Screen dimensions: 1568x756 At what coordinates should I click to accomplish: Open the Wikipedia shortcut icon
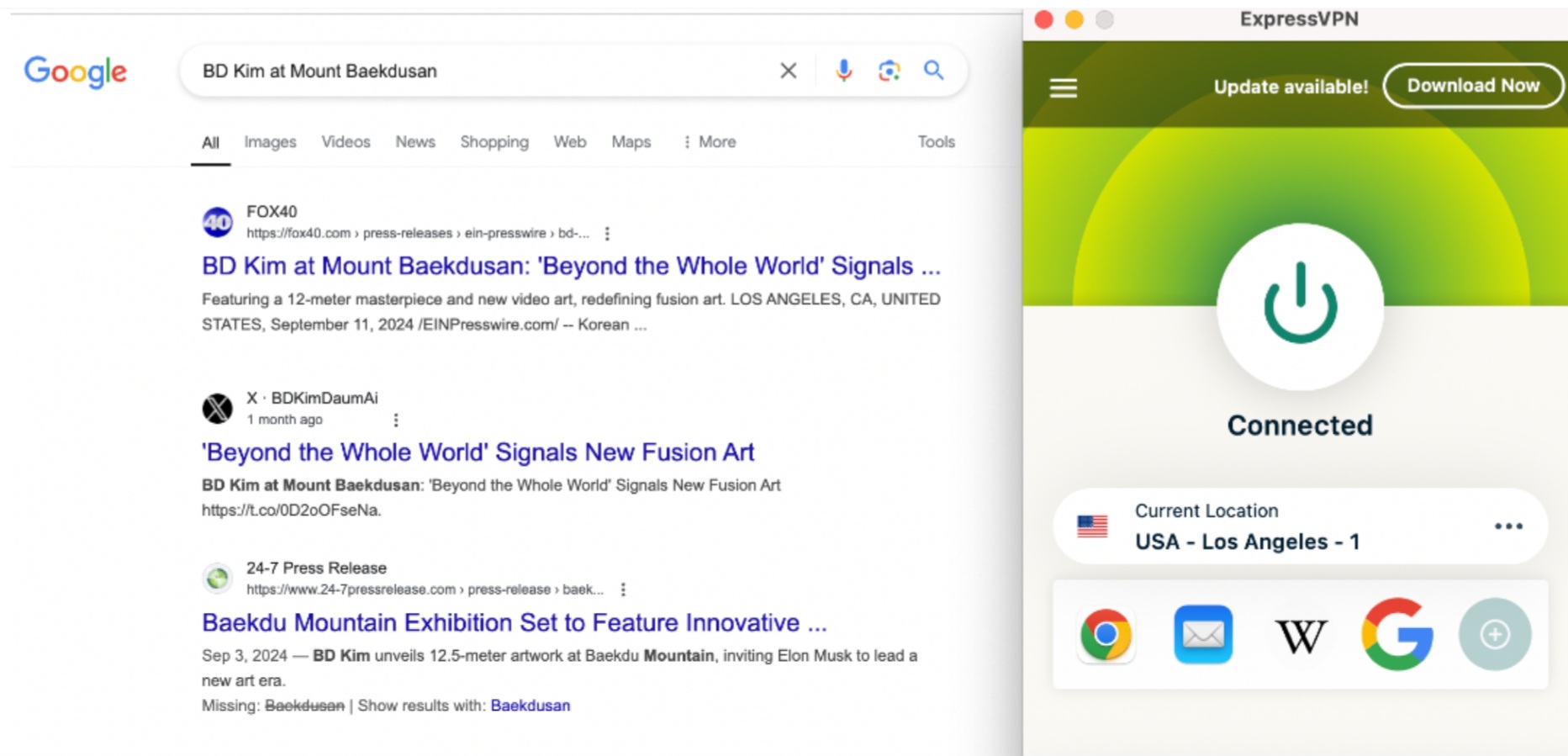tap(1301, 636)
